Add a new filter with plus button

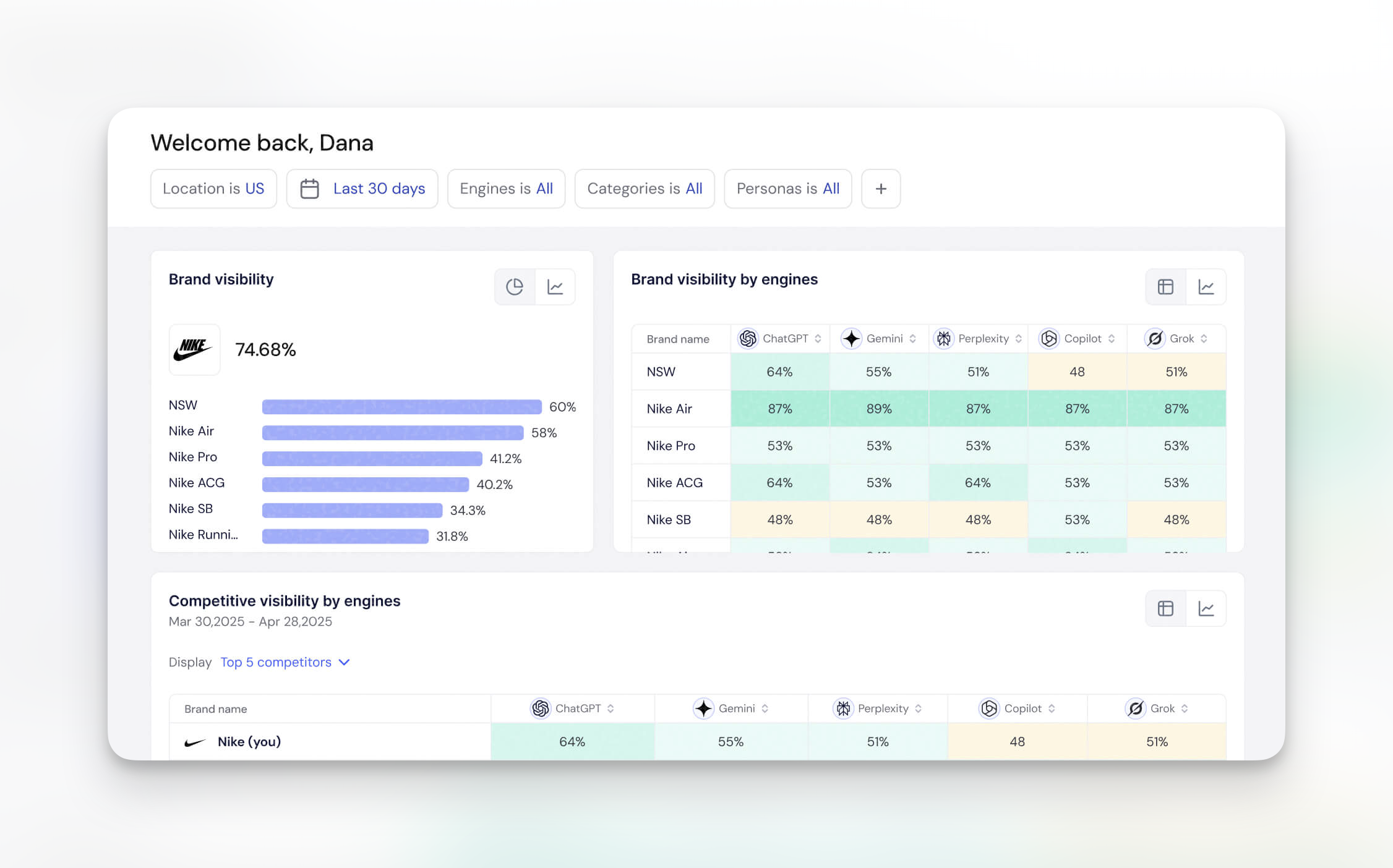pos(881,189)
